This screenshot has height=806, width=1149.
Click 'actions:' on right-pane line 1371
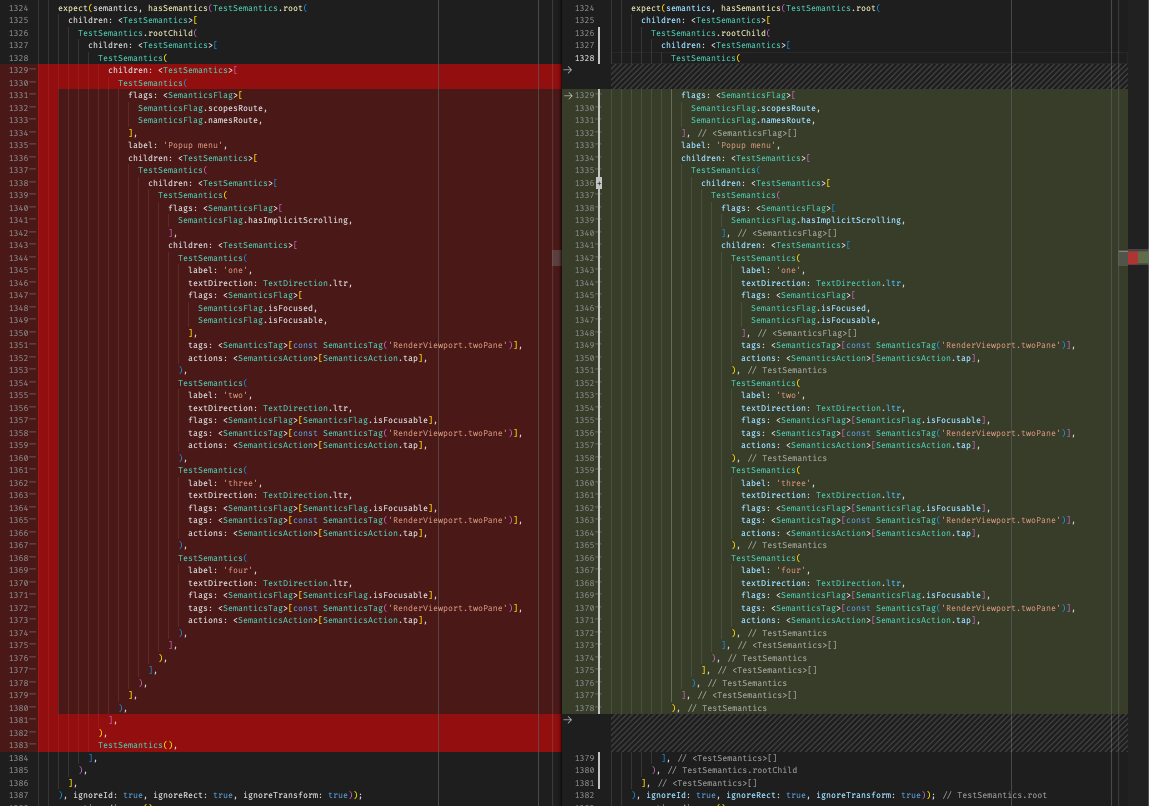761,620
